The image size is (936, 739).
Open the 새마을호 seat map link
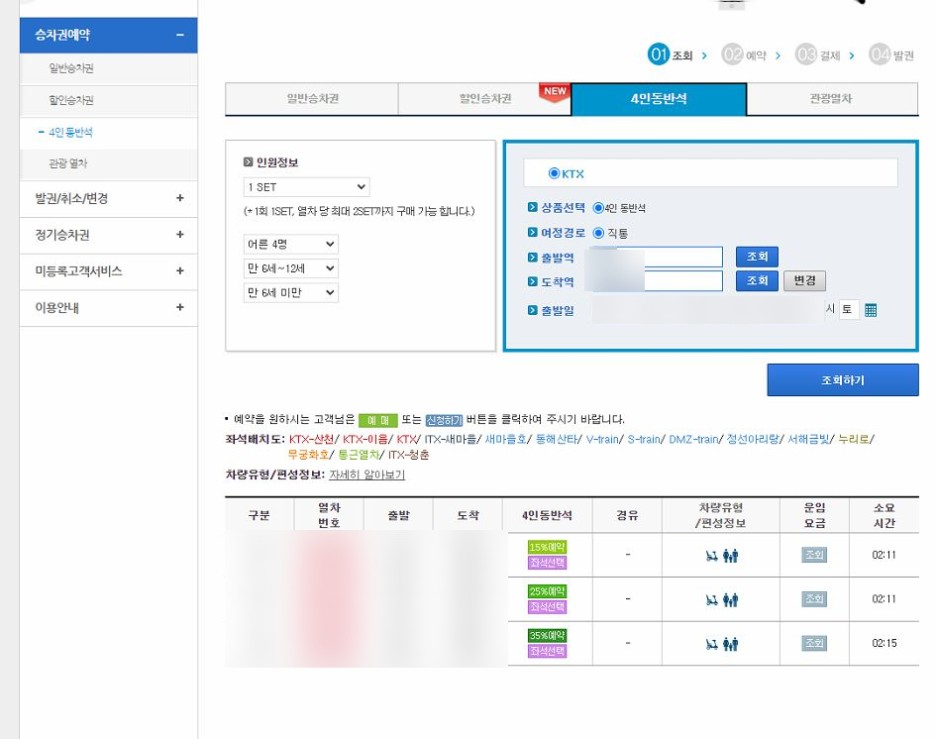(505, 439)
